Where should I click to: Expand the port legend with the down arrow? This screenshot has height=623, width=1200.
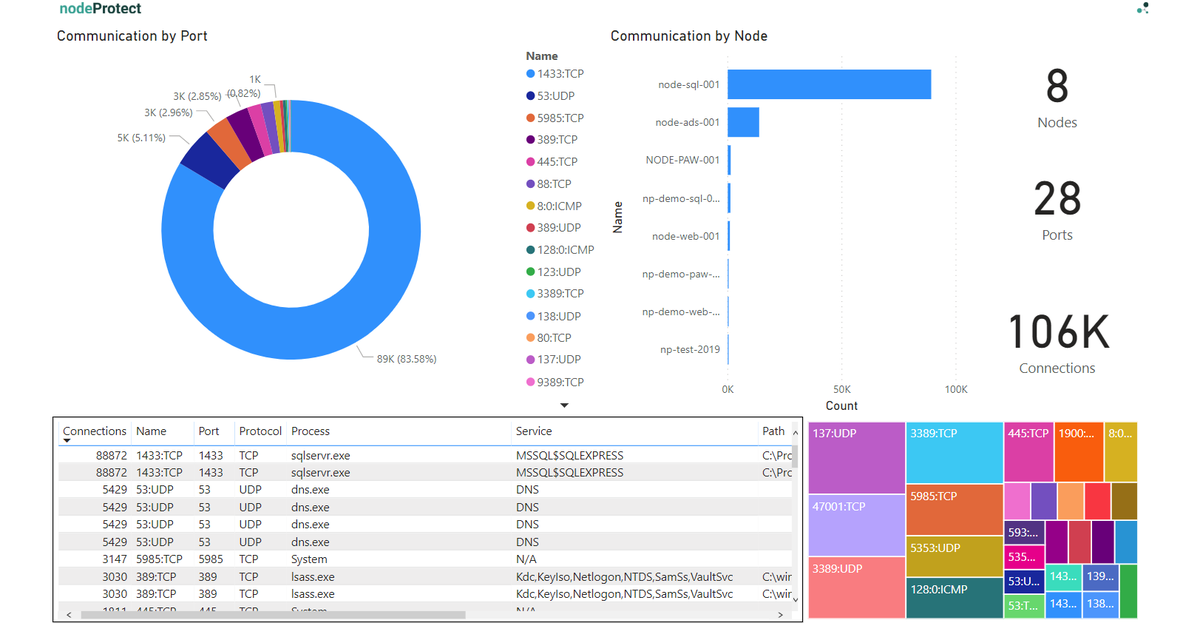(564, 405)
